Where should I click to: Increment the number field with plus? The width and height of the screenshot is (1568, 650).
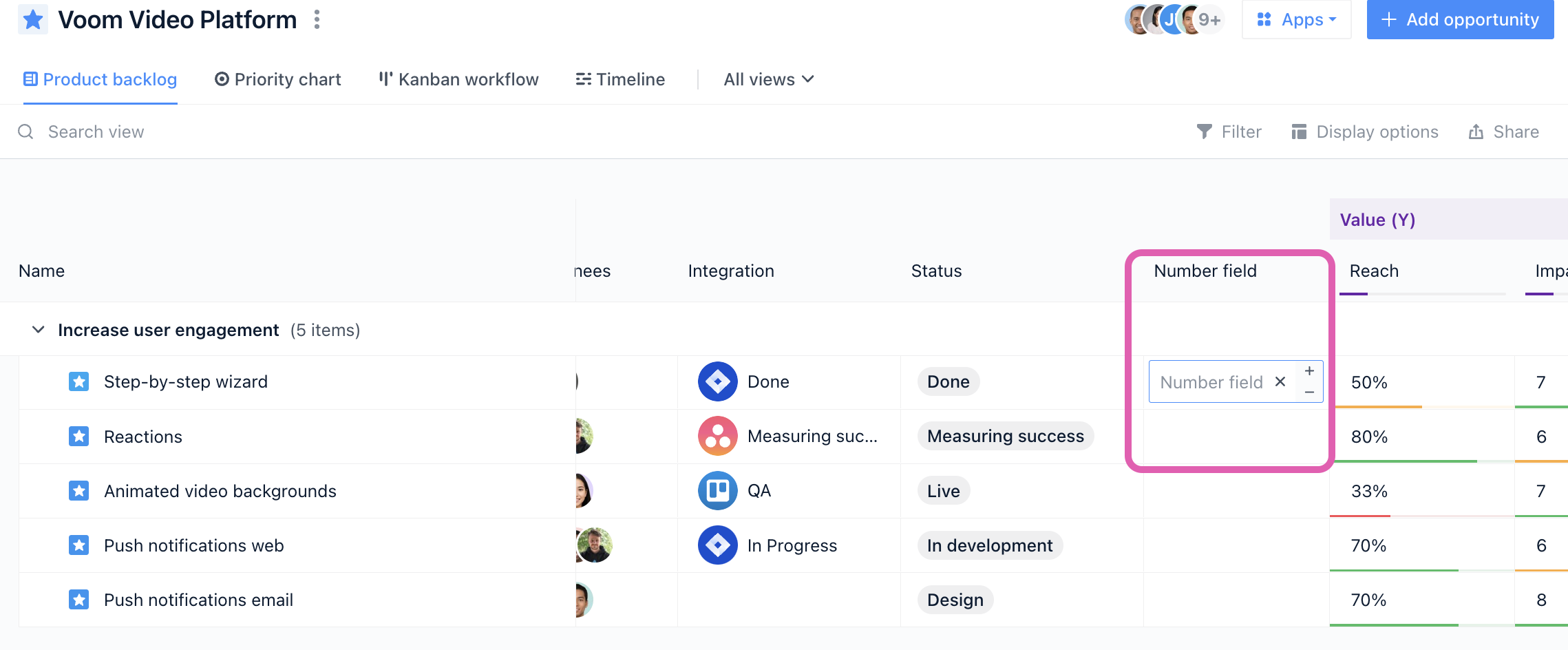[1309, 371]
